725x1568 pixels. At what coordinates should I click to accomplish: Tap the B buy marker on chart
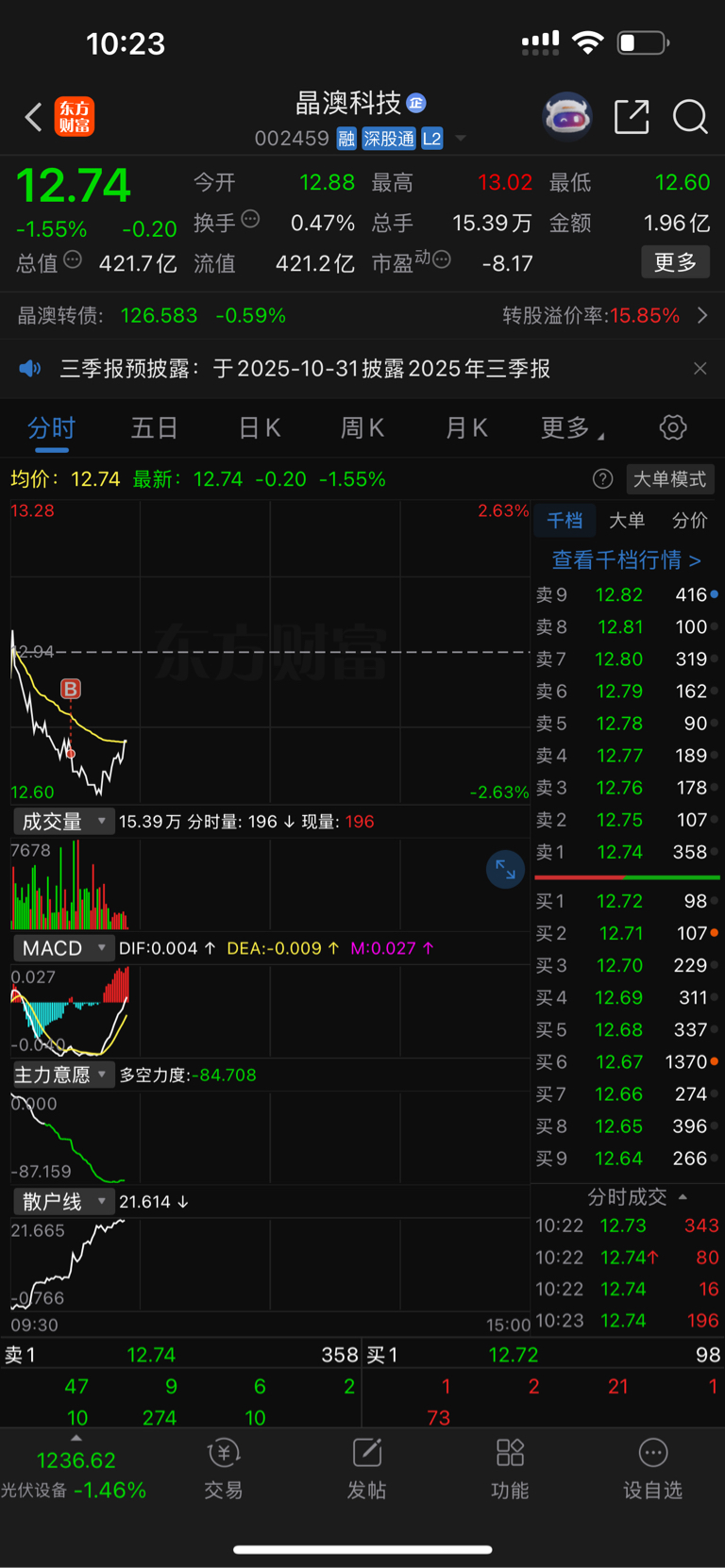(x=71, y=689)
